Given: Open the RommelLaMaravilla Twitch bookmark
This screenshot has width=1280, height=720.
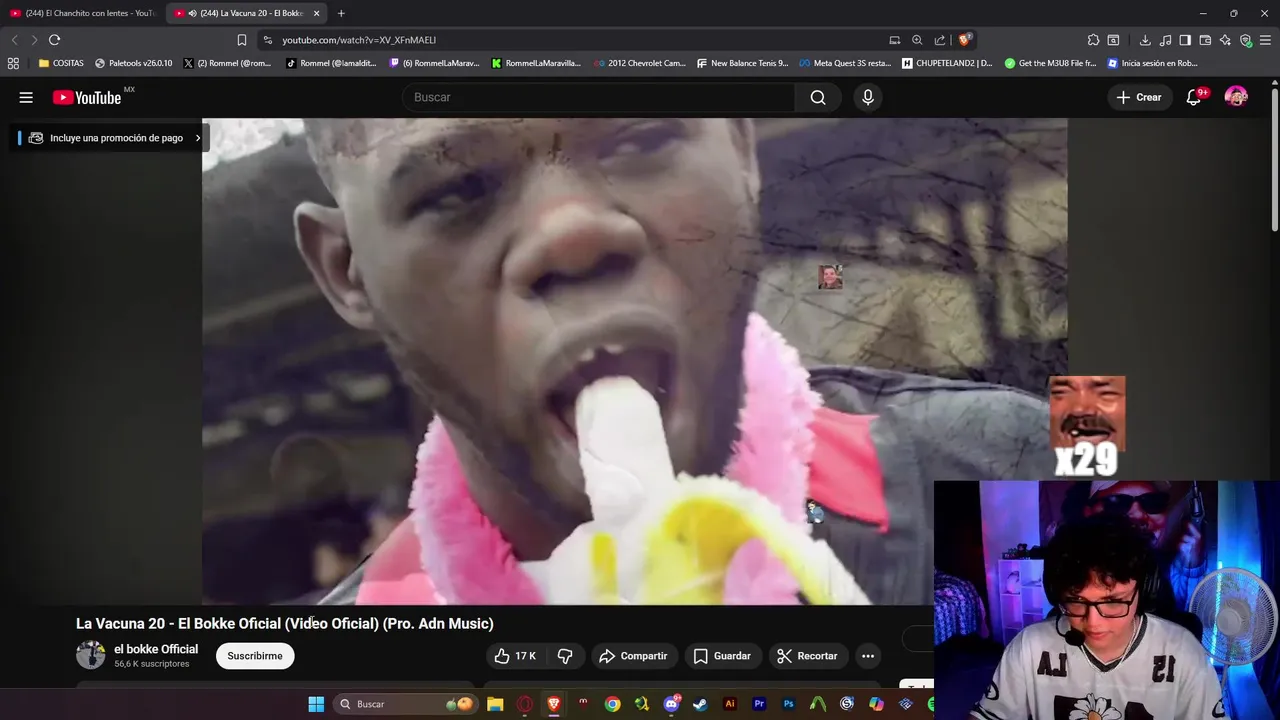Looking at the screenshot, I should 435,63.
